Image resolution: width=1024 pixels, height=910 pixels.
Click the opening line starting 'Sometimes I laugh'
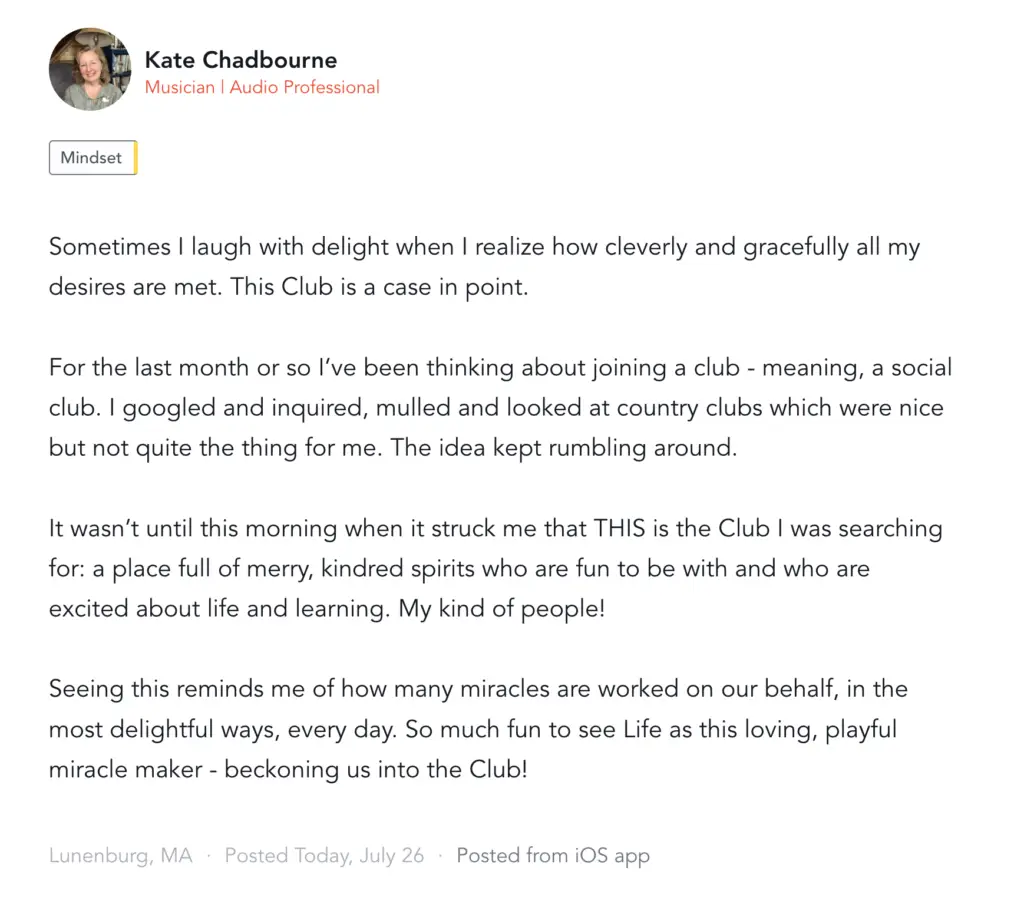[485, 247]
